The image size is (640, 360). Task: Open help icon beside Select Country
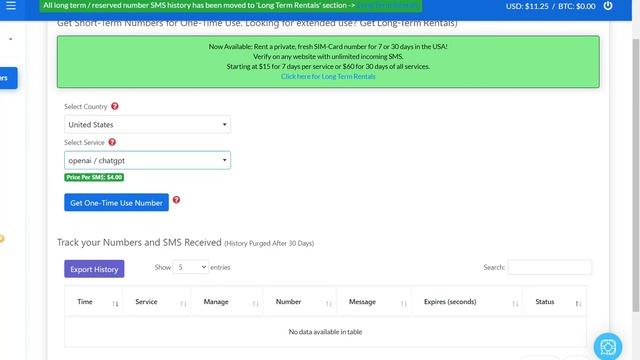115,106
